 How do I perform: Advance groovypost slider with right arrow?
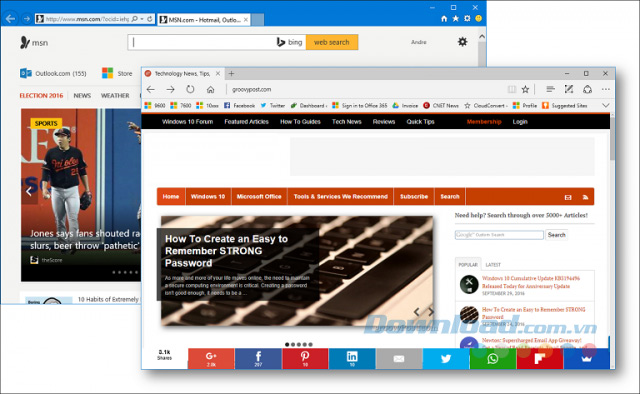[431, 312]
